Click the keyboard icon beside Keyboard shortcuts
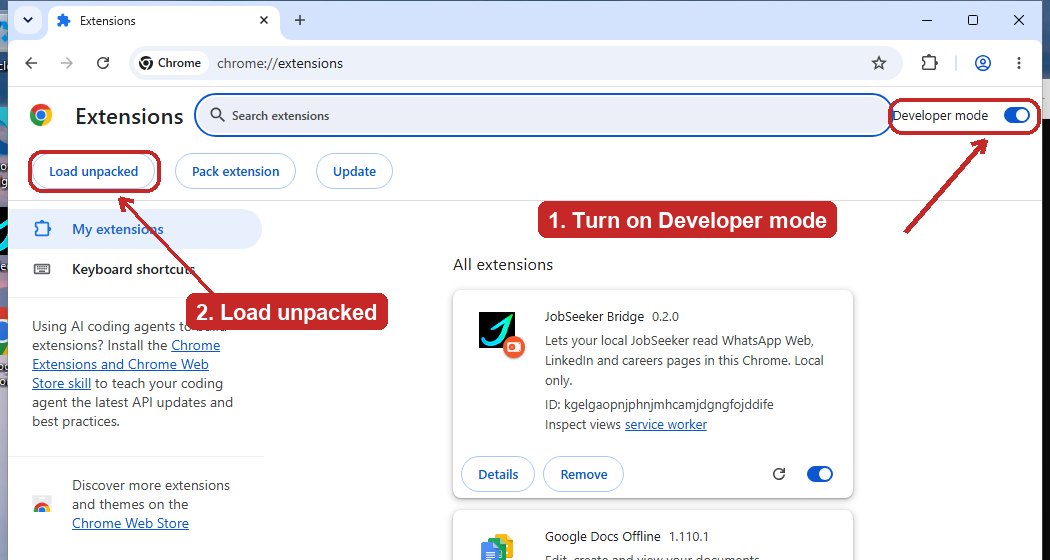 42,269
